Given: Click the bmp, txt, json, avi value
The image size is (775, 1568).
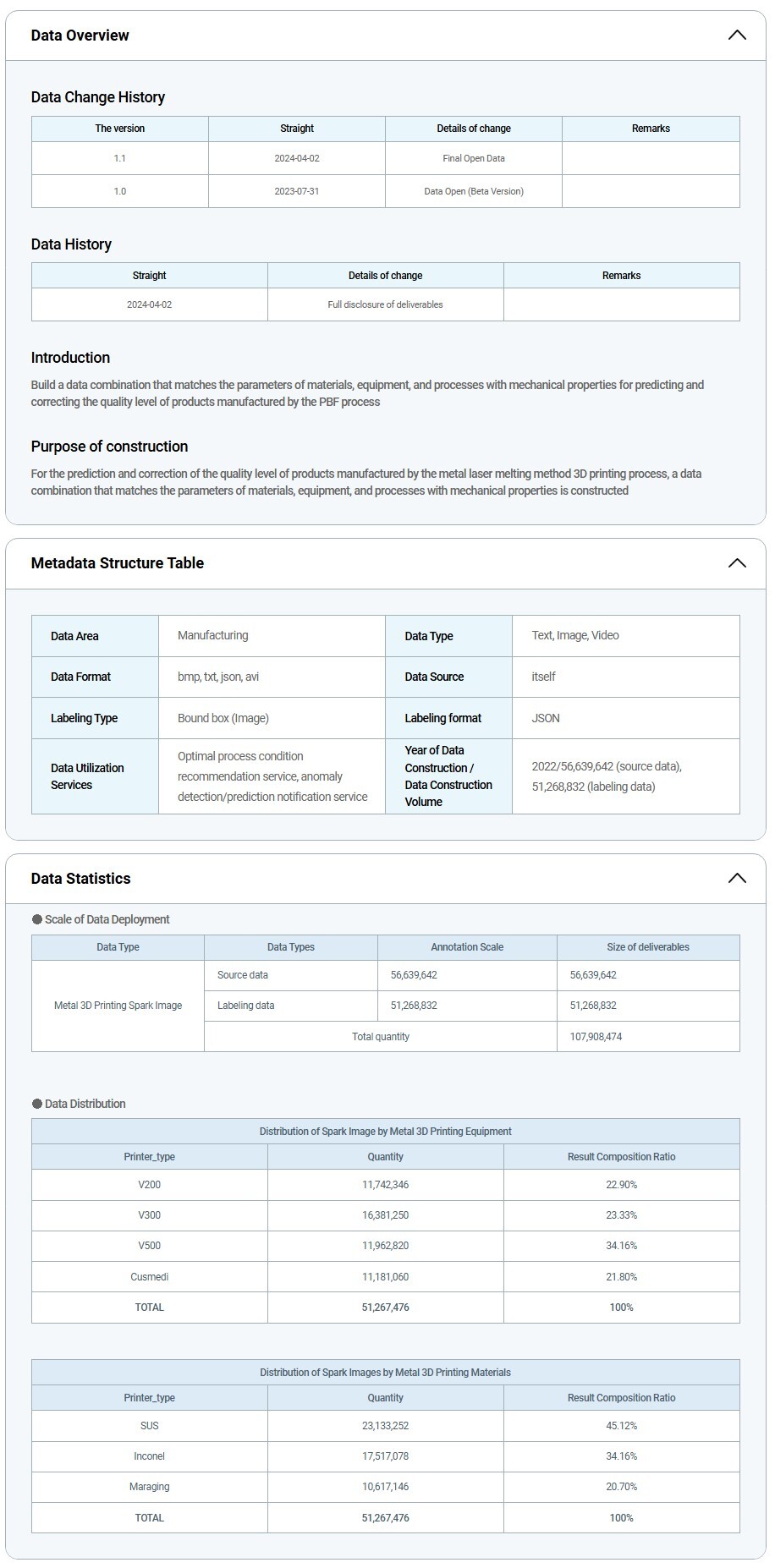Looking at the screenshot, I should (218, 677).
